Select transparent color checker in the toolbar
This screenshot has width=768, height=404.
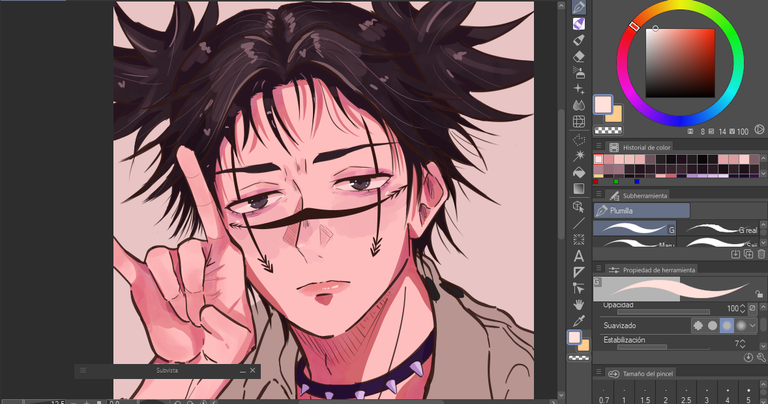(x=578, y=358)
